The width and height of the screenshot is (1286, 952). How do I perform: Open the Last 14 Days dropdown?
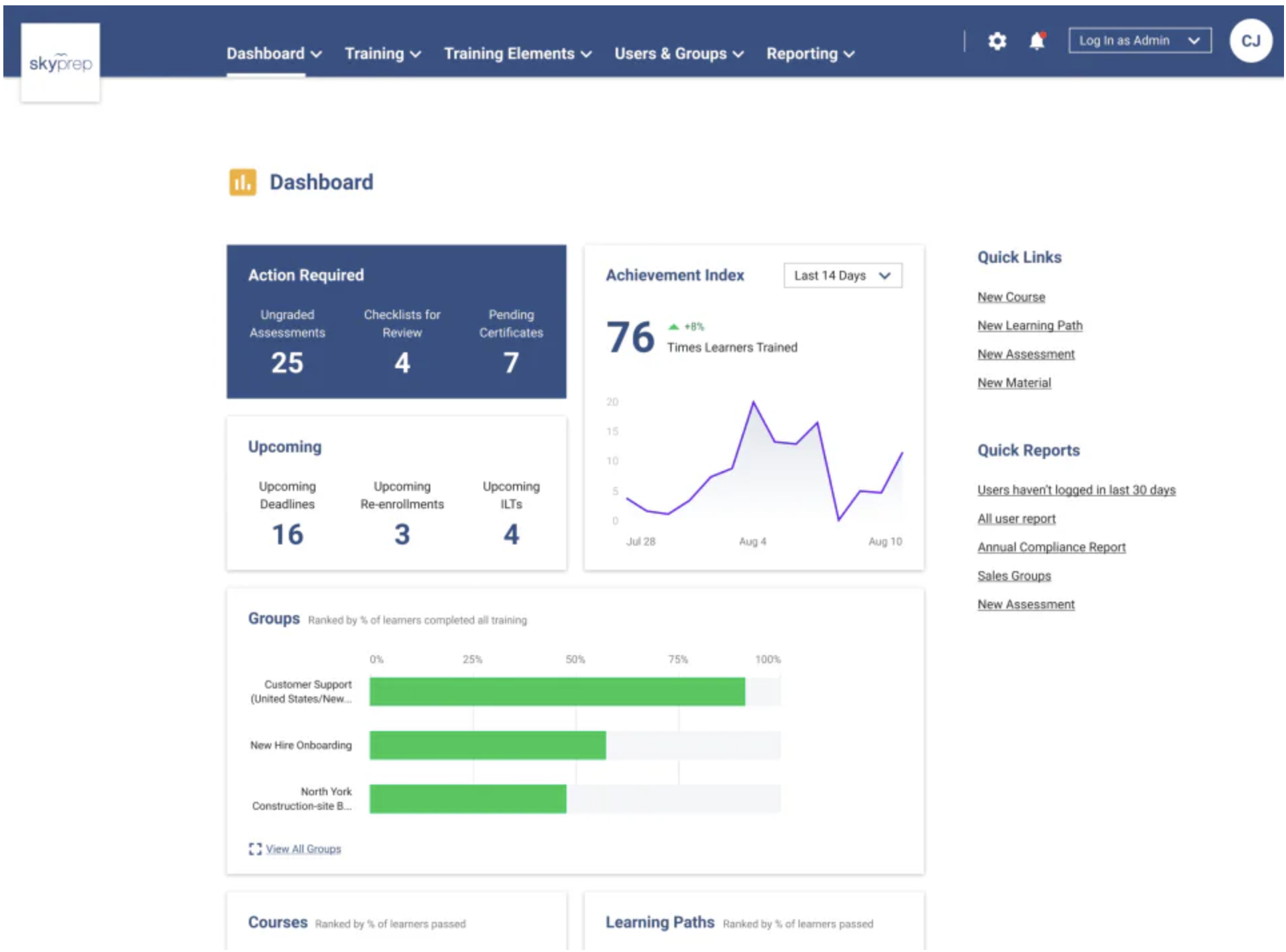(x=842, y=276)
